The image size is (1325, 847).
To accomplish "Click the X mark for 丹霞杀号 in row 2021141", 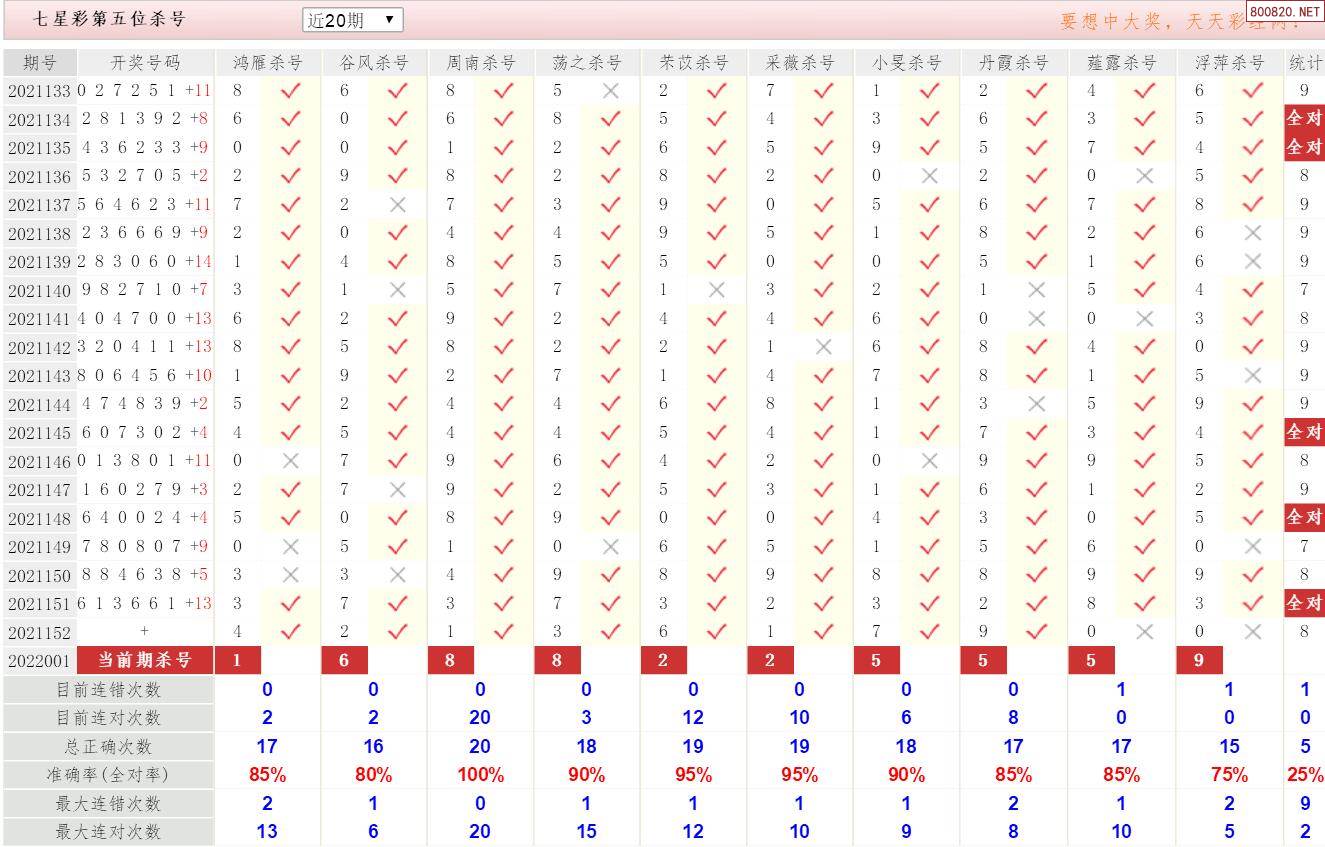I will pyautogui.click(x=1037, y=318).
